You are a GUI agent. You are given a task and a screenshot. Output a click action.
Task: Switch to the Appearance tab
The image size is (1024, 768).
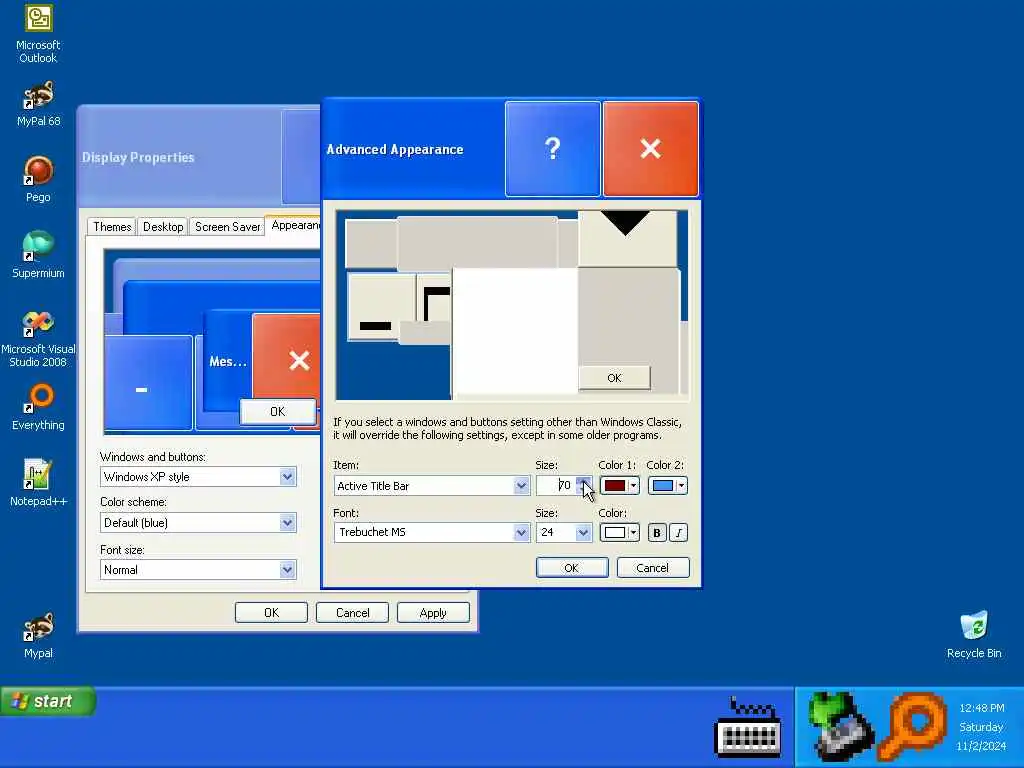[294, 225]
